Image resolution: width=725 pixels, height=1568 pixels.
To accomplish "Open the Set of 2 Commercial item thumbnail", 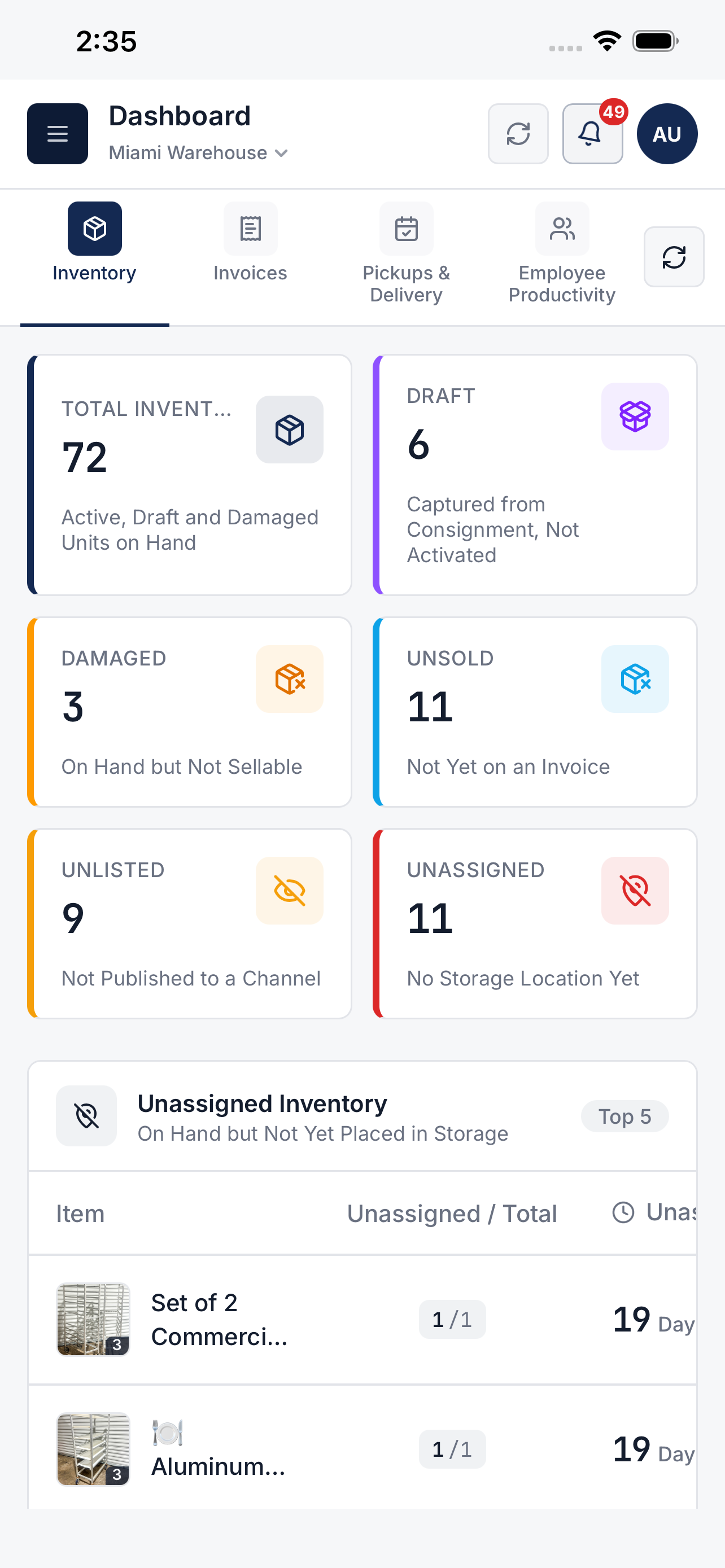I will [x=93, y=1319].
